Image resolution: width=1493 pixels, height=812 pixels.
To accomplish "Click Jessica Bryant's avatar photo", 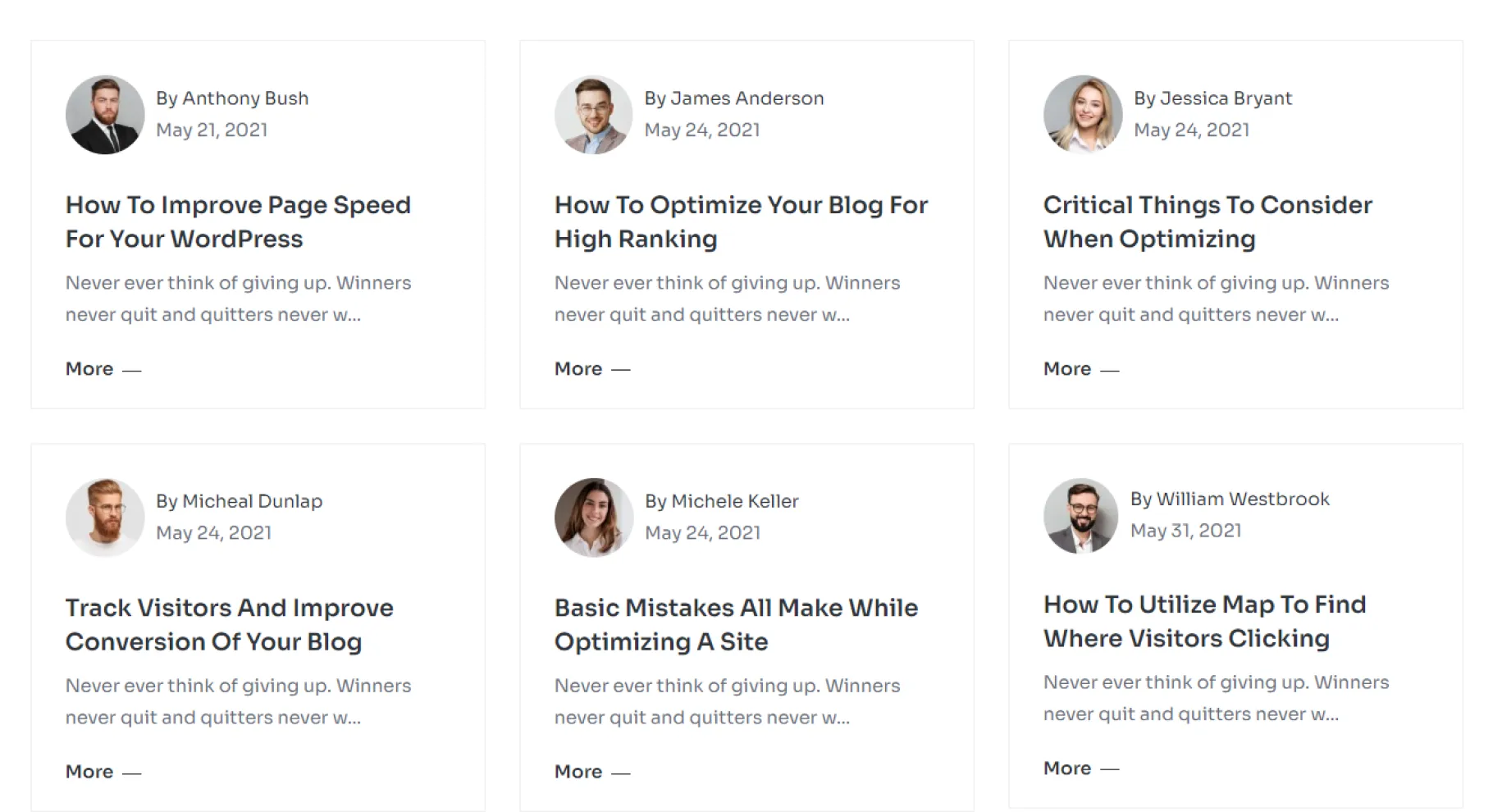I will (x=1083, y=115).
